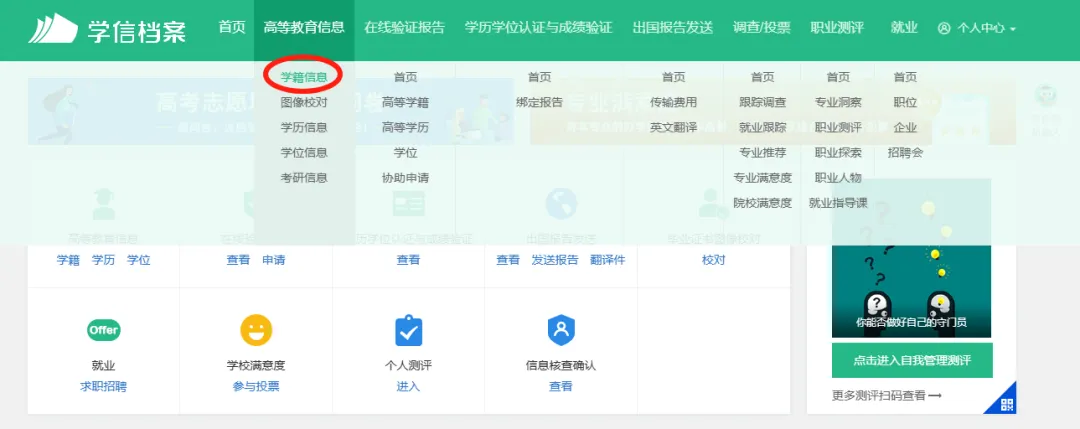Select 考研信息 in the submenu

pyautogui.click(x=304, y=178)
